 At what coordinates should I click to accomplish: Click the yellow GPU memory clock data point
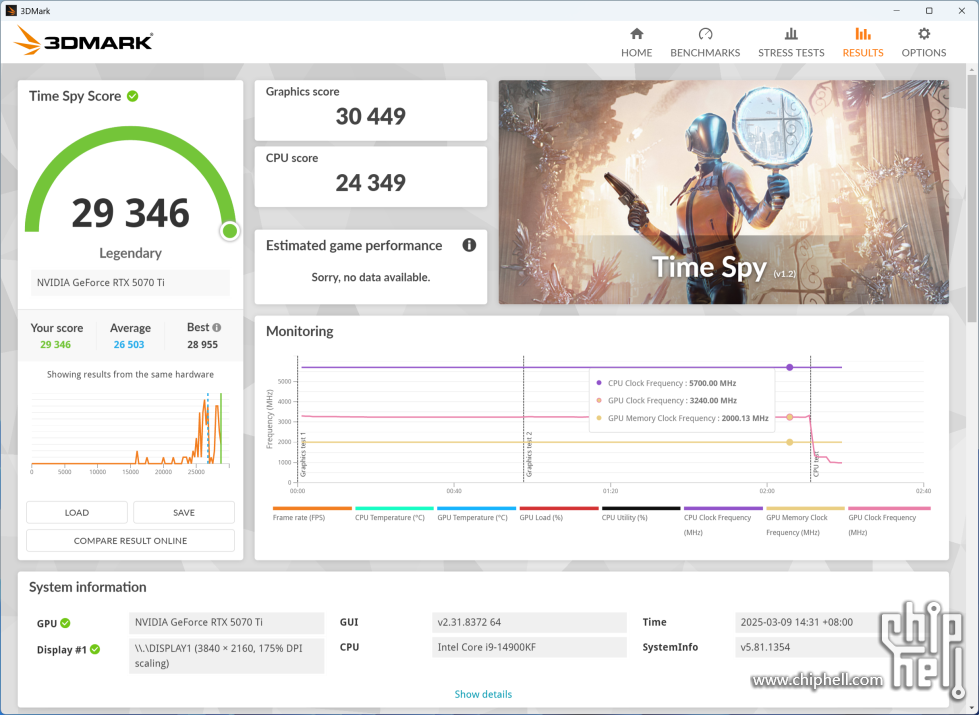tap(790, 442)
